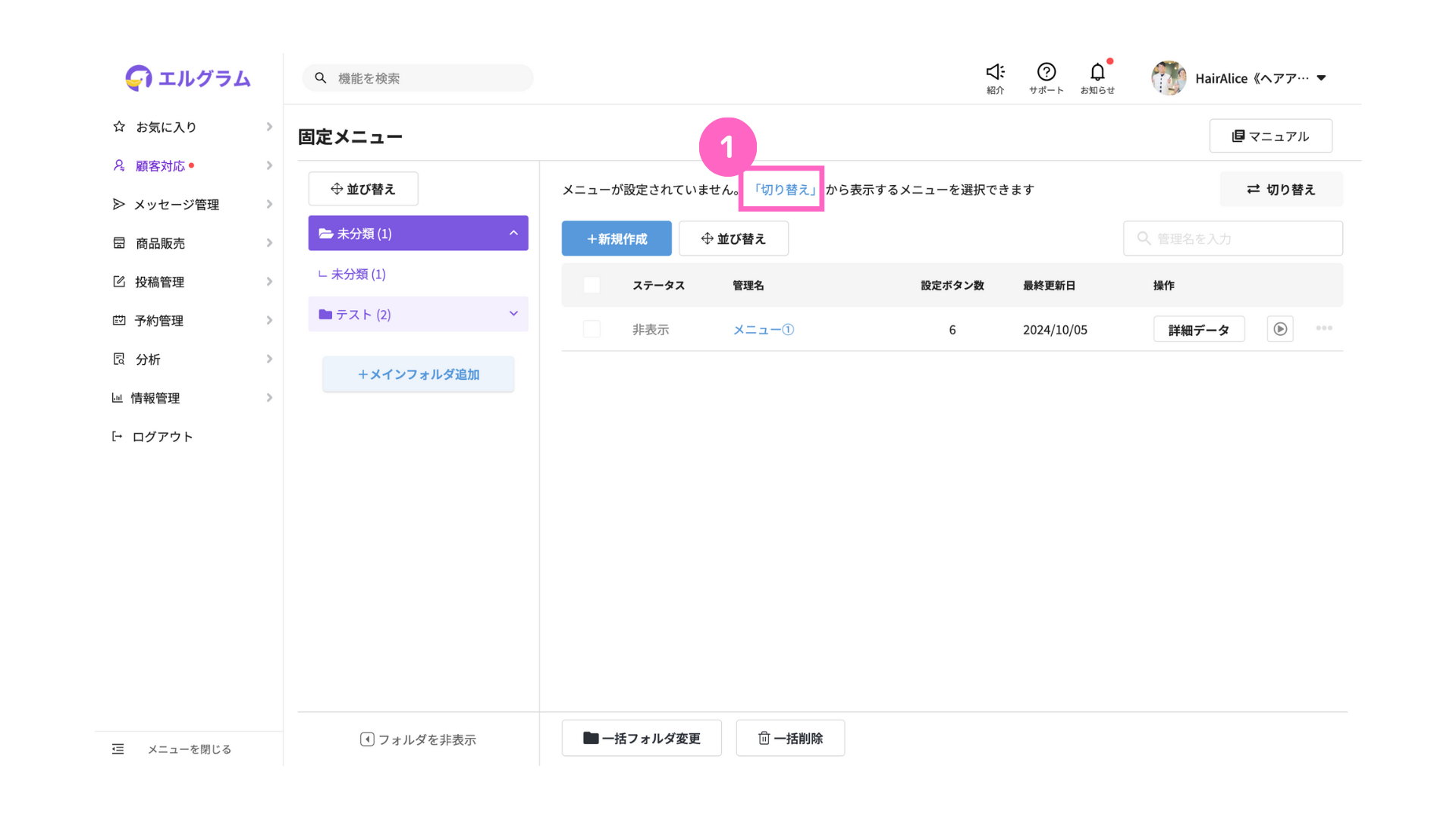Open the サポート help icon
Screen dimensions: 1456x819
coord(1046,78)
